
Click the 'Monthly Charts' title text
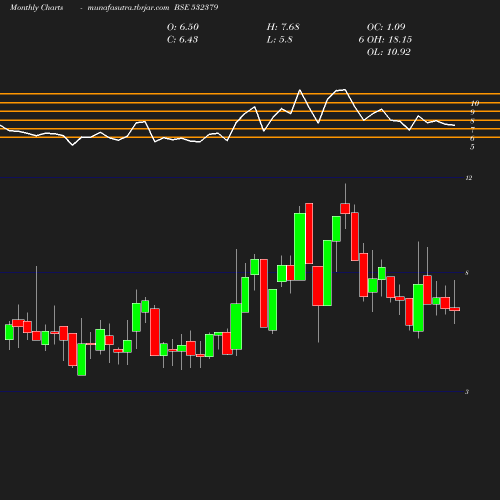[36, 7]
